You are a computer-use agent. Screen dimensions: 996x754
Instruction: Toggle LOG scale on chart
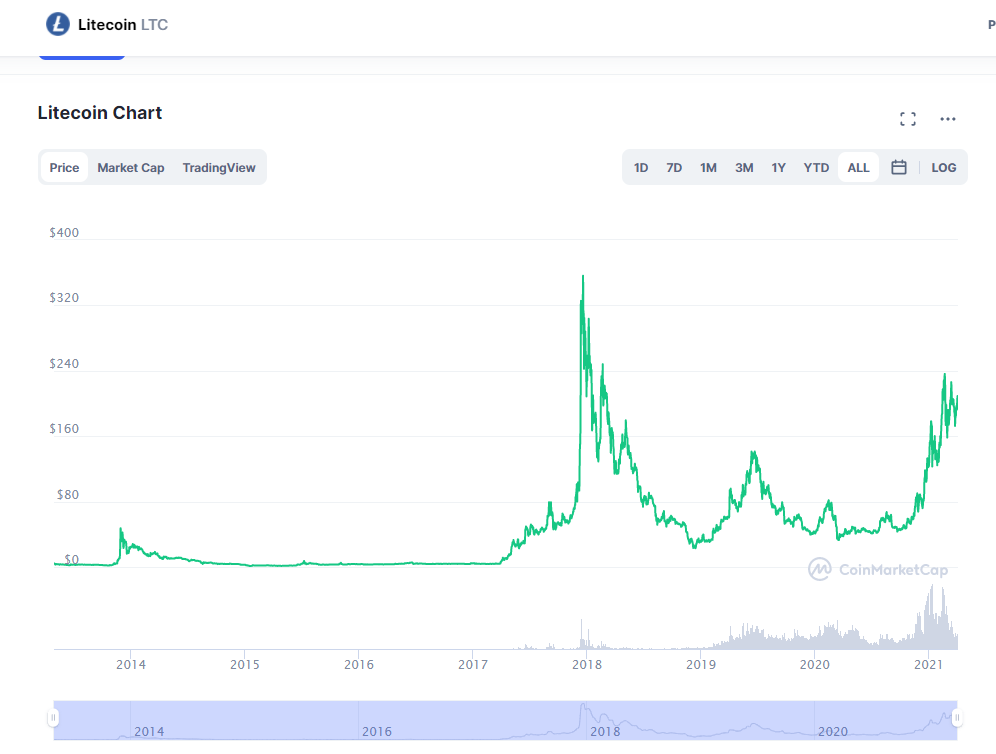943,168
